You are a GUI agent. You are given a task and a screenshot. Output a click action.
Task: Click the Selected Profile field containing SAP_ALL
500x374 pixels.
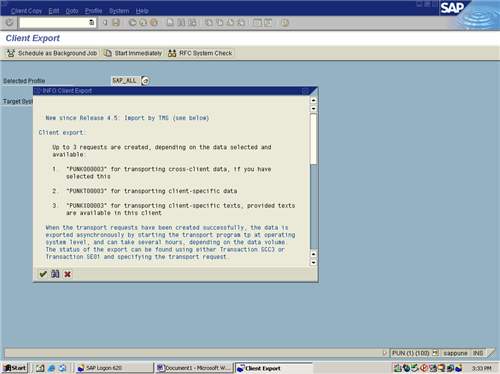[125, 81]
